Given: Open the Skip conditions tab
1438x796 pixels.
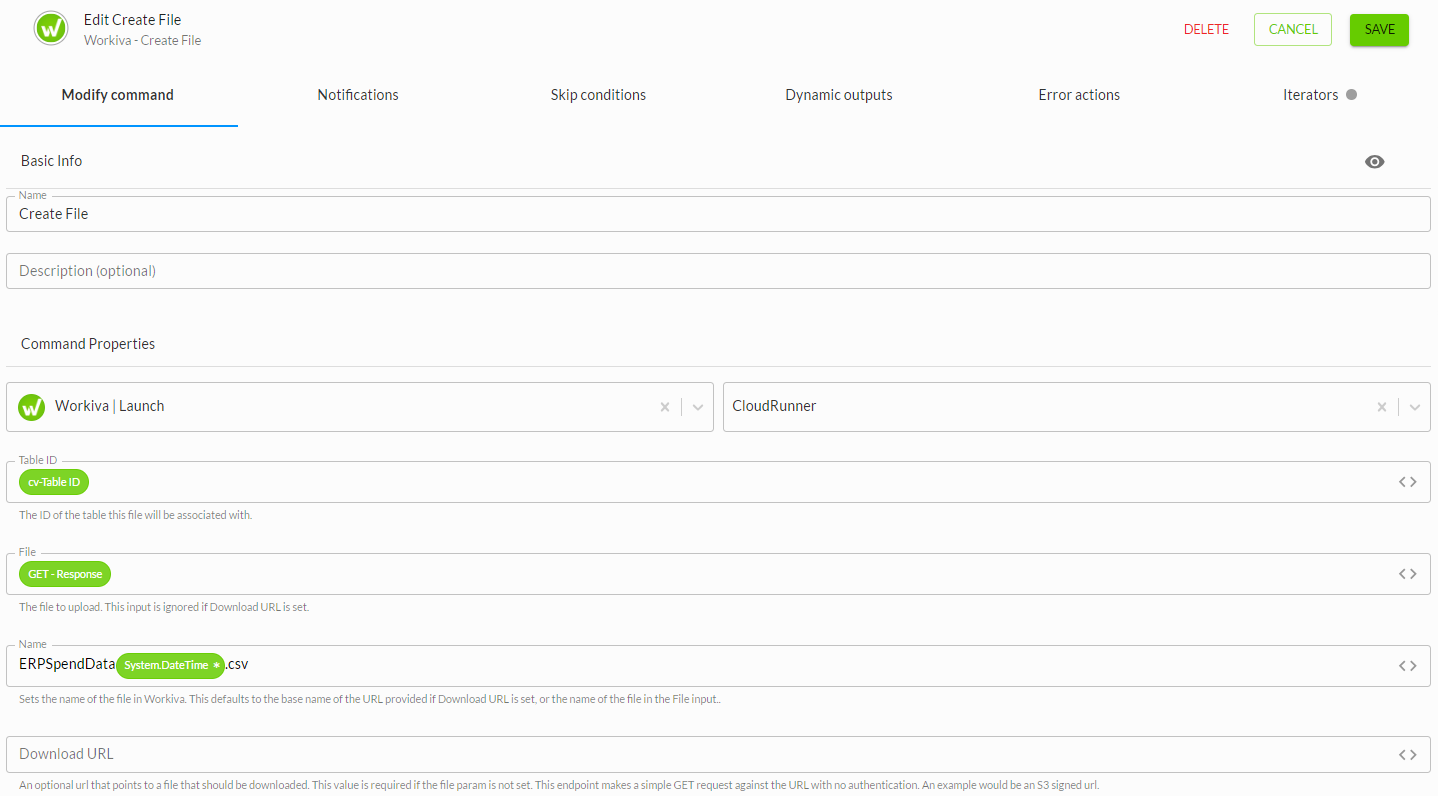Looking at the screenshot, I should 598,95.
